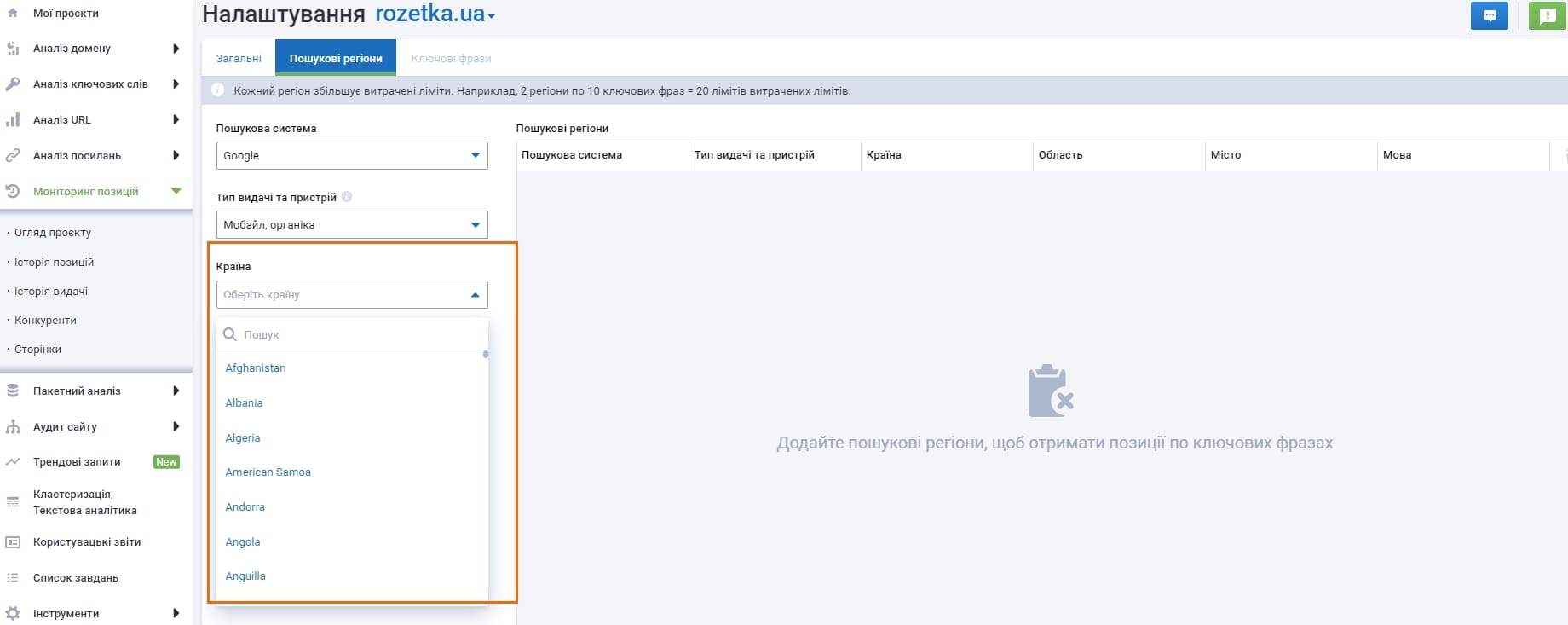
Task: Open the Пошукова система Google dropdown
Action: (x=352, y=156)
